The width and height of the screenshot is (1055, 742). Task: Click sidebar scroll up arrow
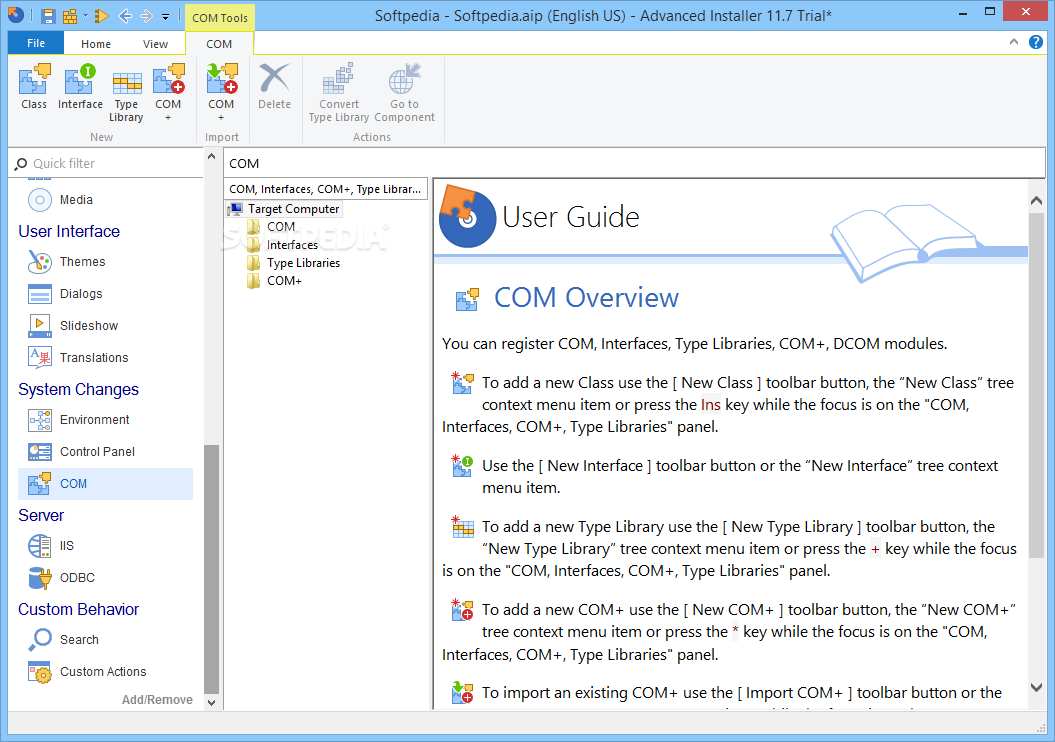pos(211,157)
